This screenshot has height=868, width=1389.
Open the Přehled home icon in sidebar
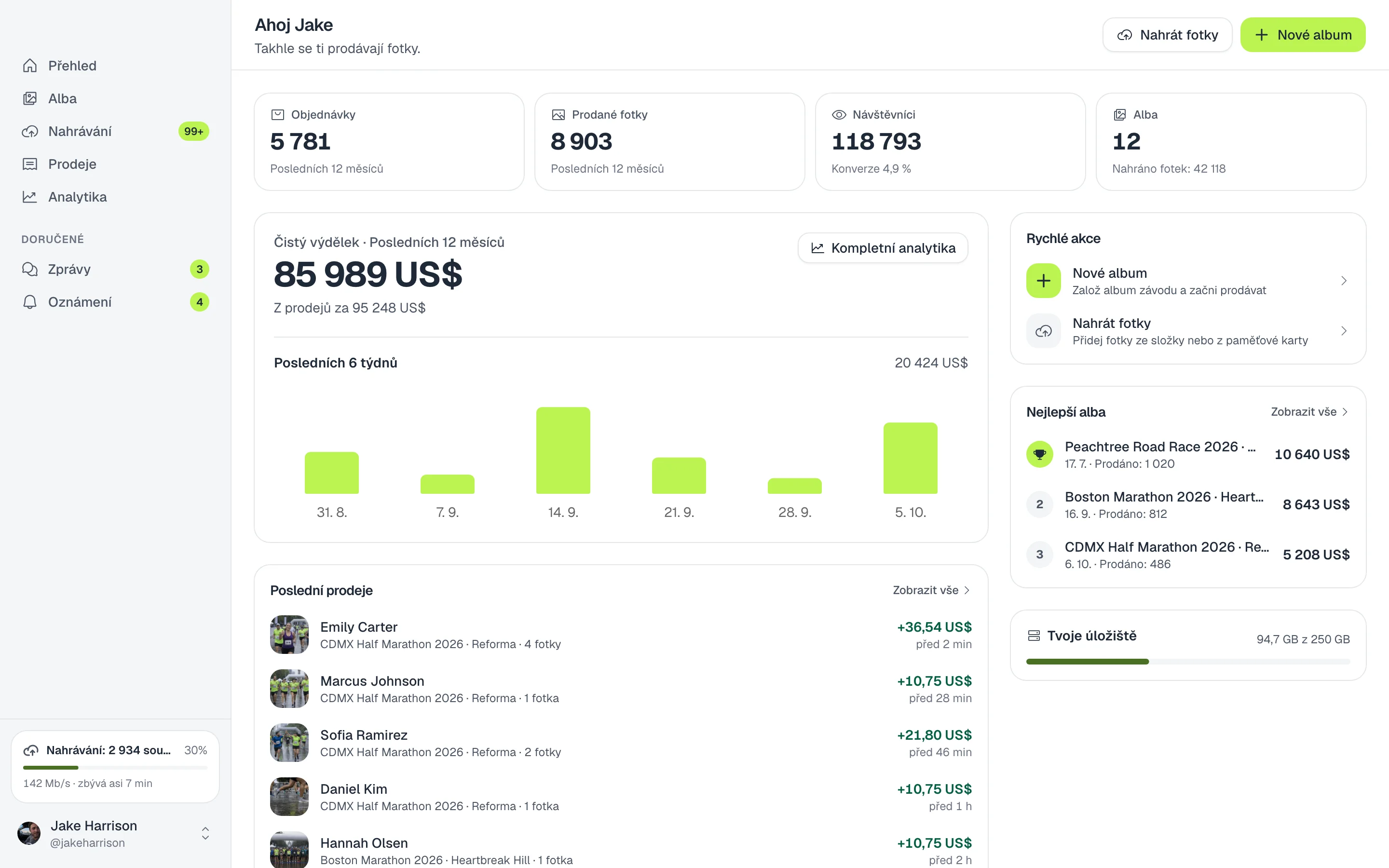(x=30, y=66)
